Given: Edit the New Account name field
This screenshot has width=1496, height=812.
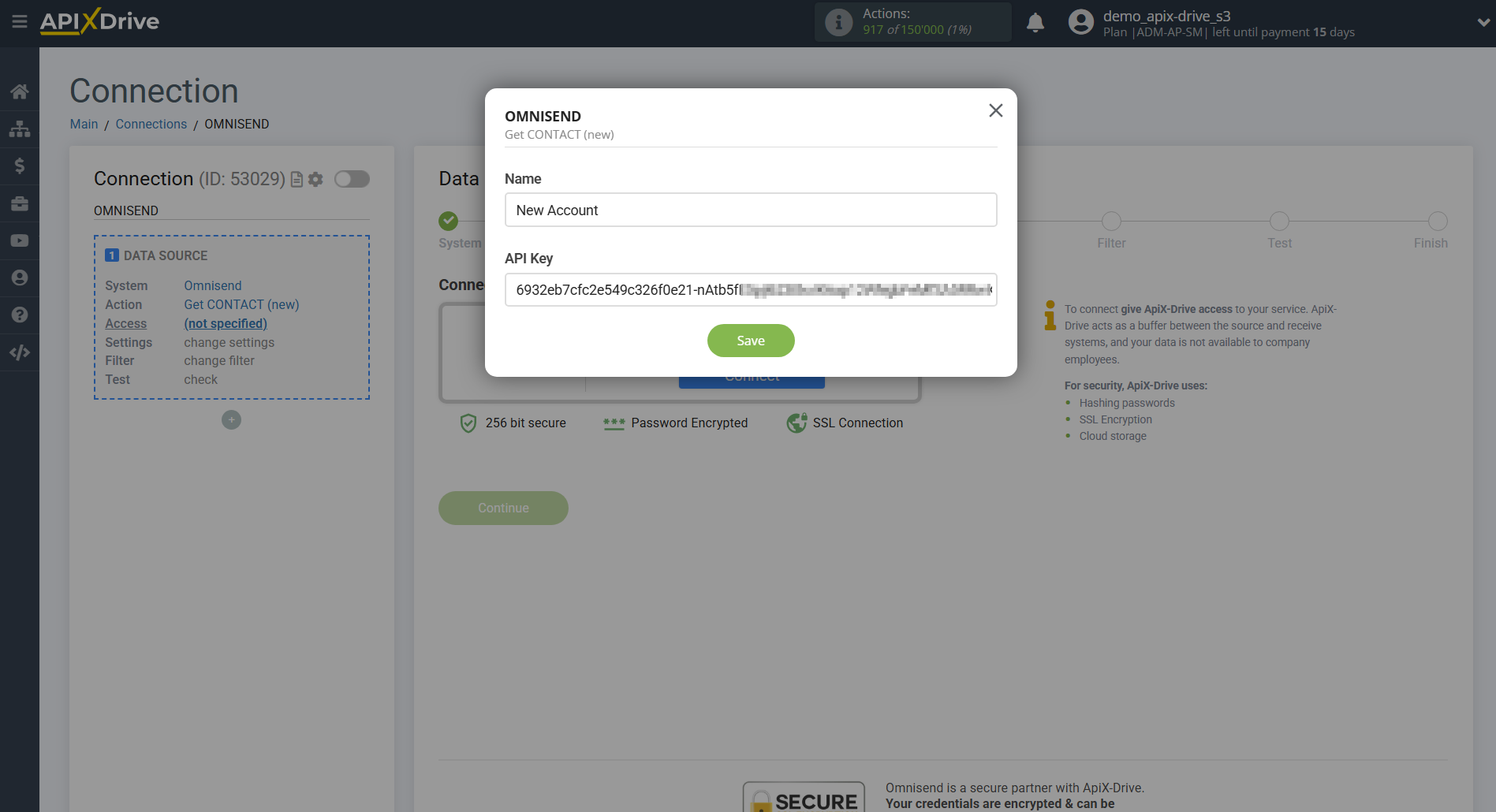Looking at the screenshot, I should coord(750,210).
